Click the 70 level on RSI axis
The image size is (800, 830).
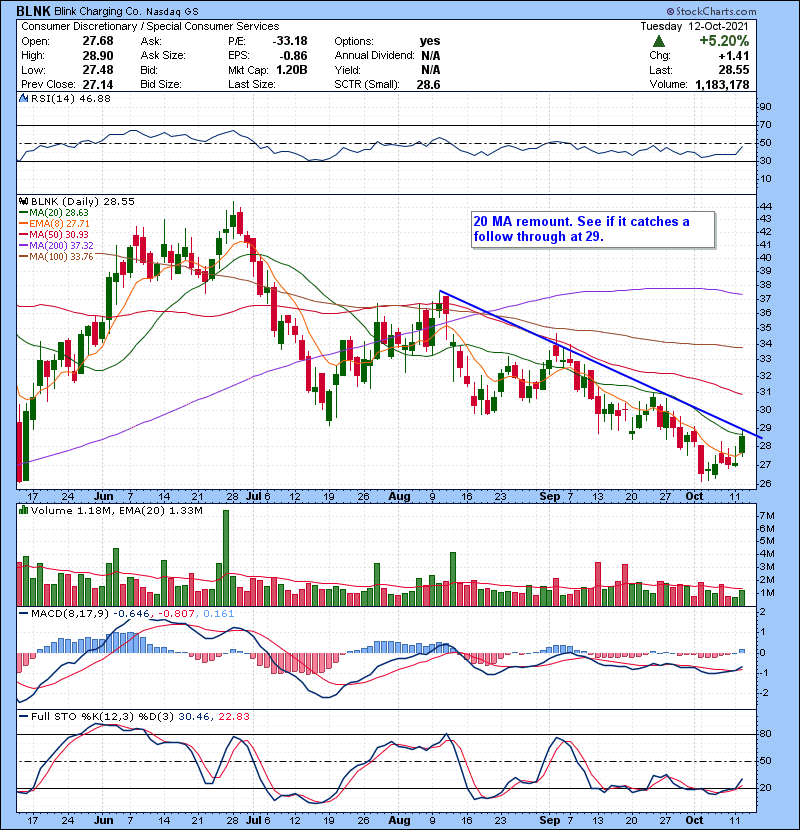tap(766, 124)
